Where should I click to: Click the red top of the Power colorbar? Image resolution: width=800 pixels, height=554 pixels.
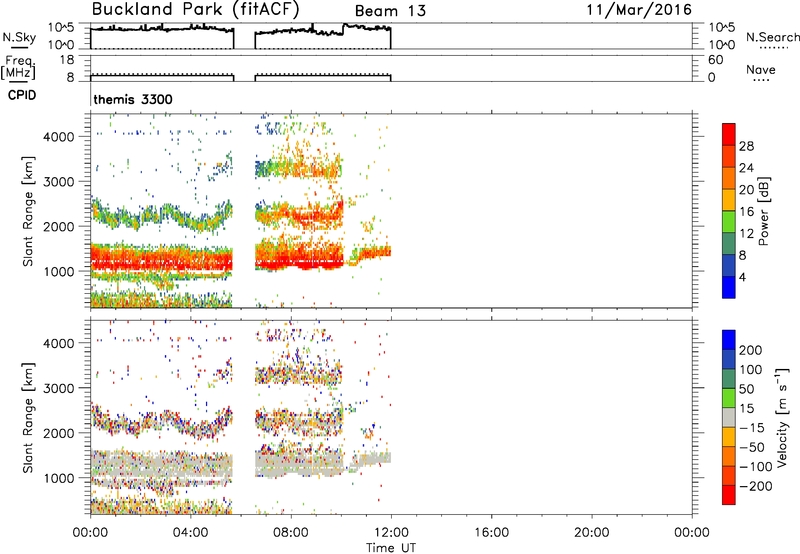coord(729,134)
